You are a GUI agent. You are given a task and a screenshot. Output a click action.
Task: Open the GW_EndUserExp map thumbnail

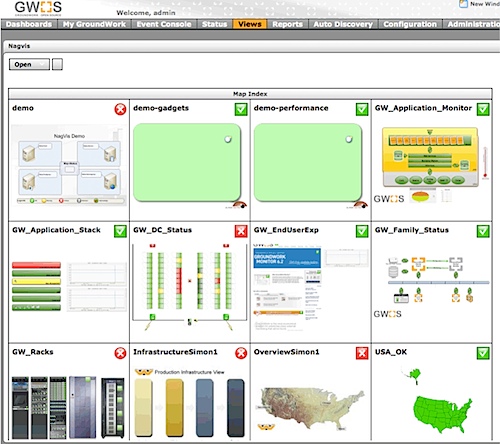[x=311, y=287]
